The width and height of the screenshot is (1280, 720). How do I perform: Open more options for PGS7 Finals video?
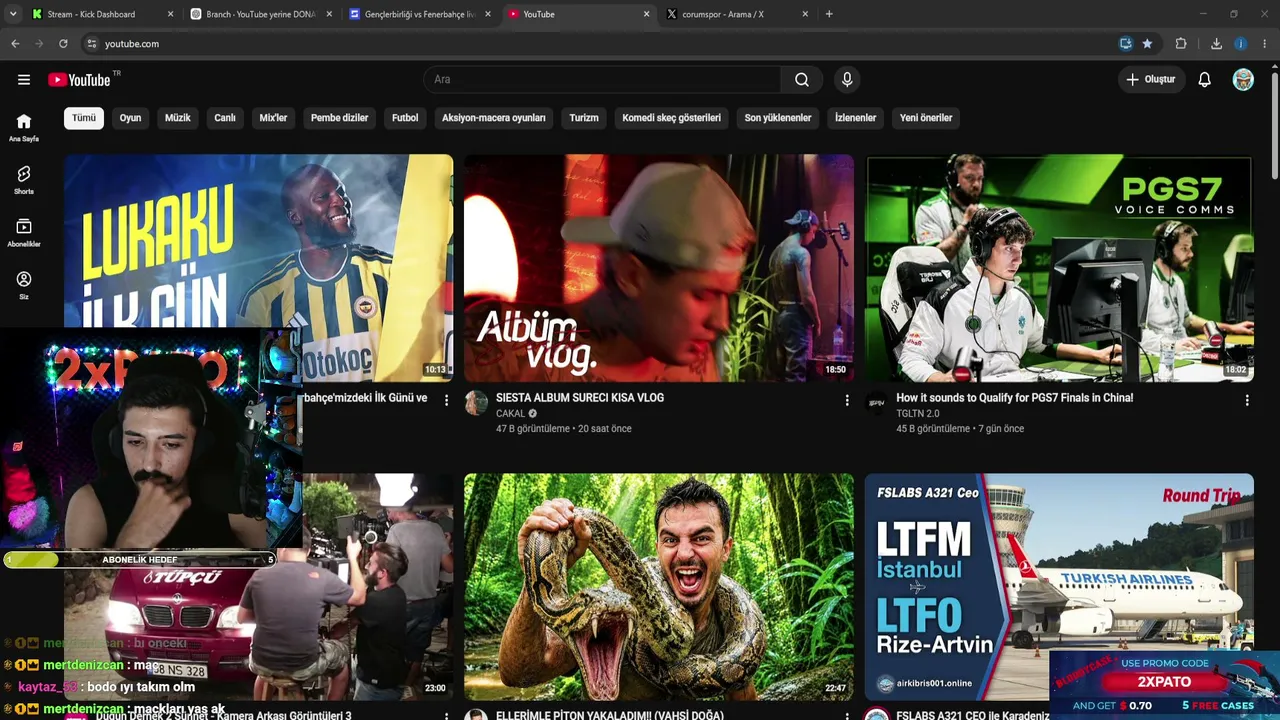pos(1247,400)
